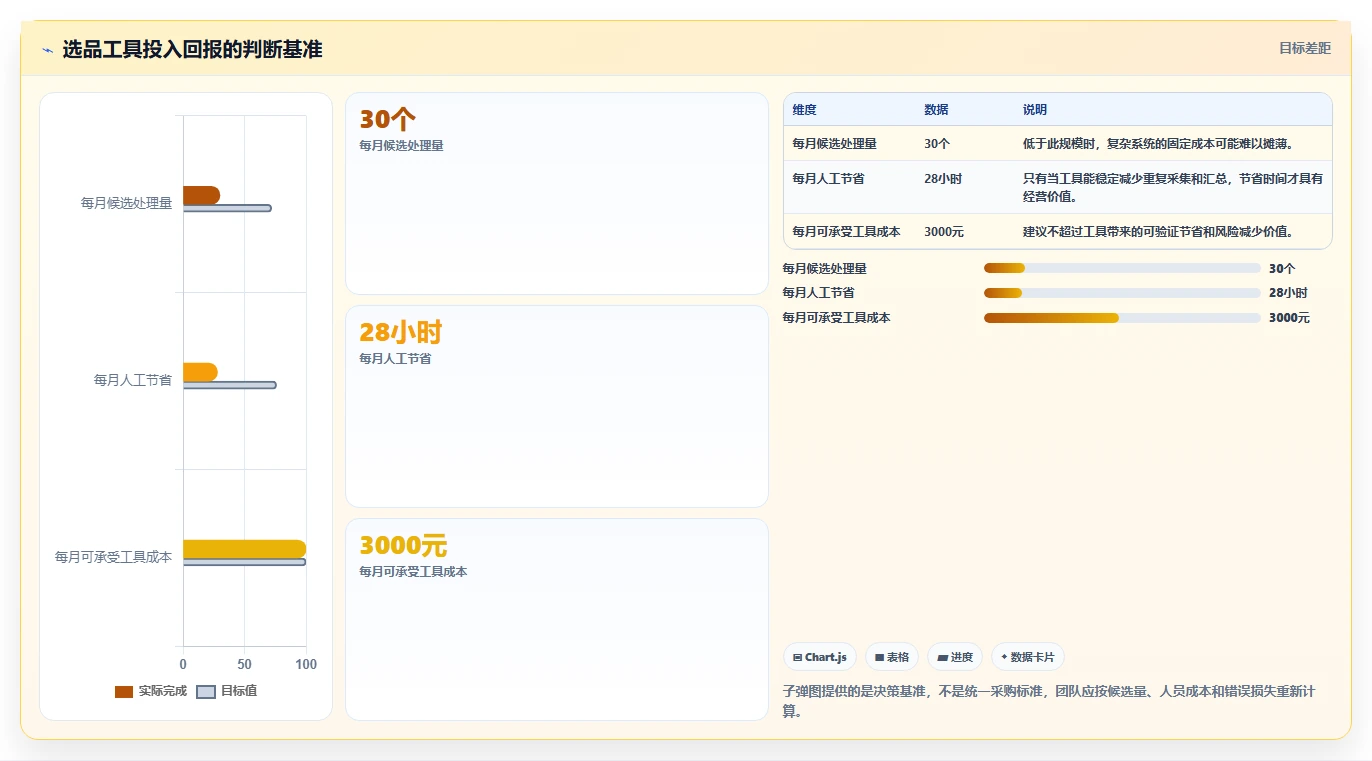Click the 每月可承受工具成本 progress bar

point(1122,318)
